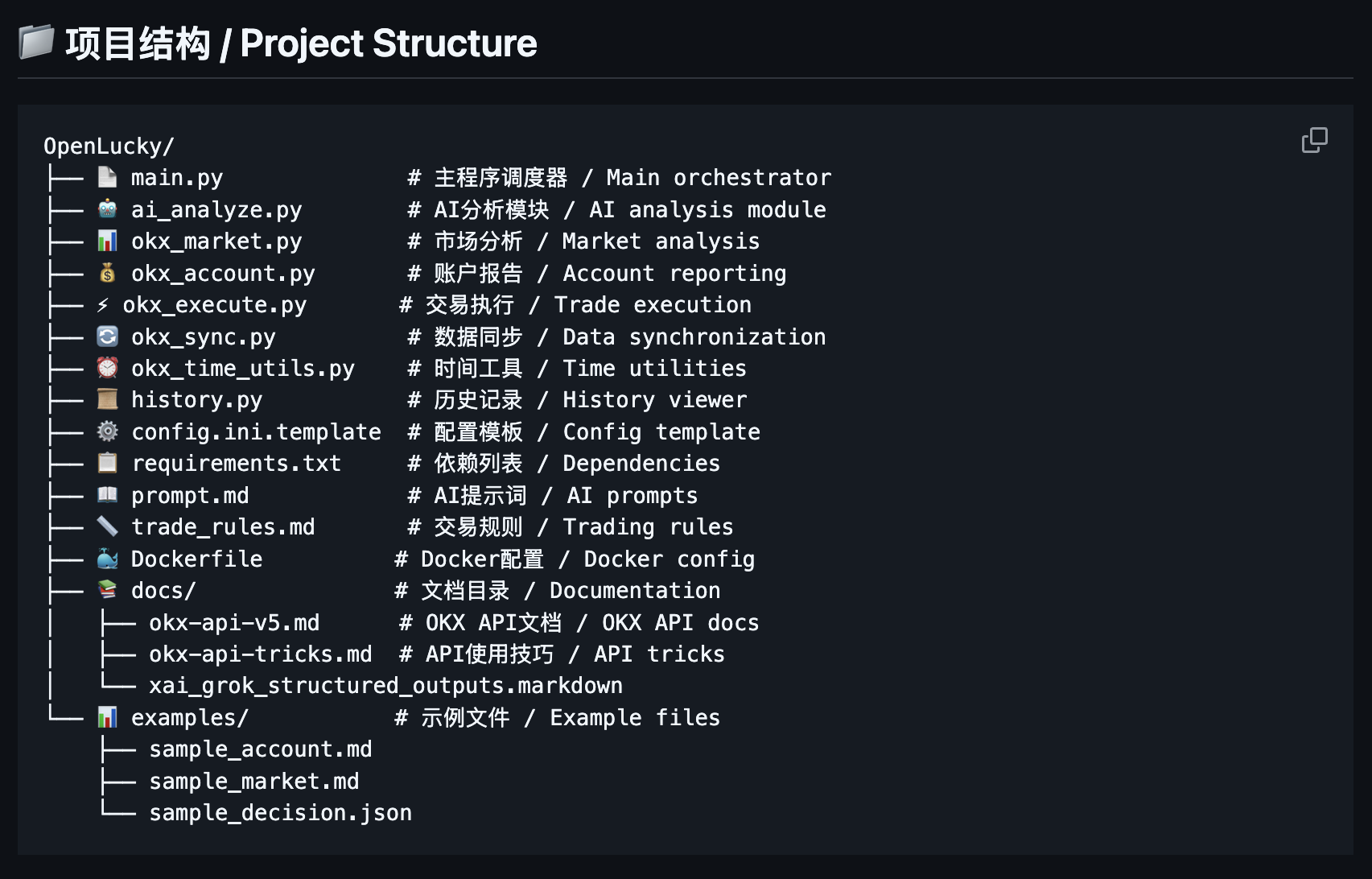The width and height of the screenshot is (1372, 879).
Task: Click the okx-api-tricks.md entry
Action: (260, 654)
